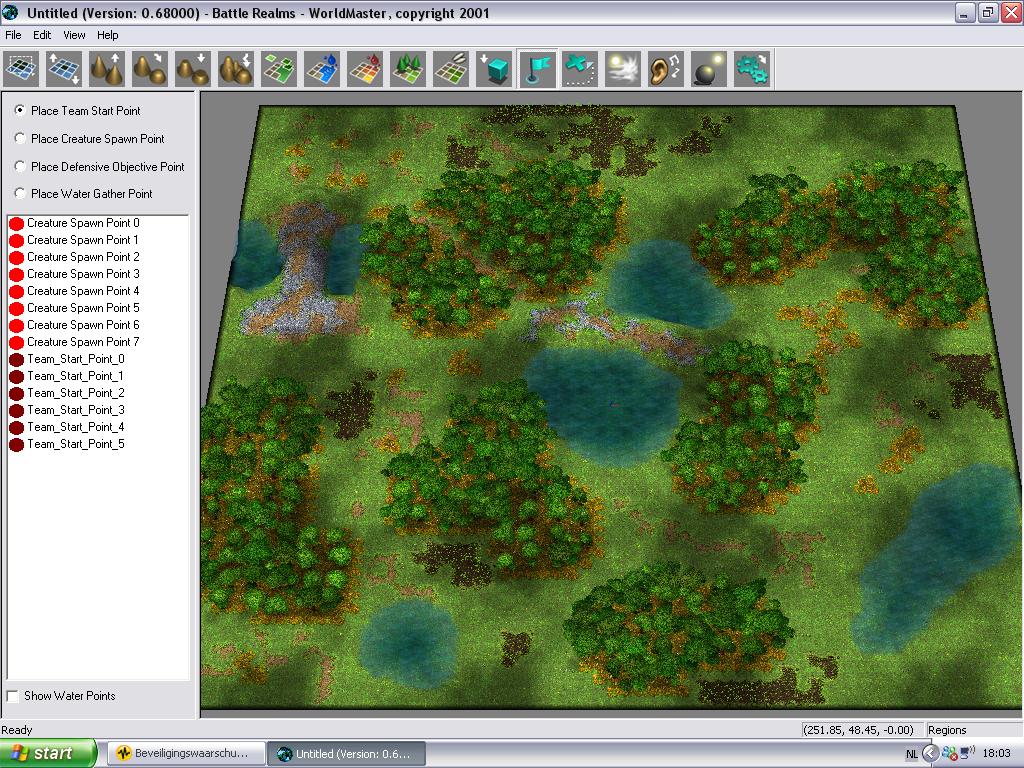Select the teal airplane path tool
The image size is (1024, 768).
[580, 69]
